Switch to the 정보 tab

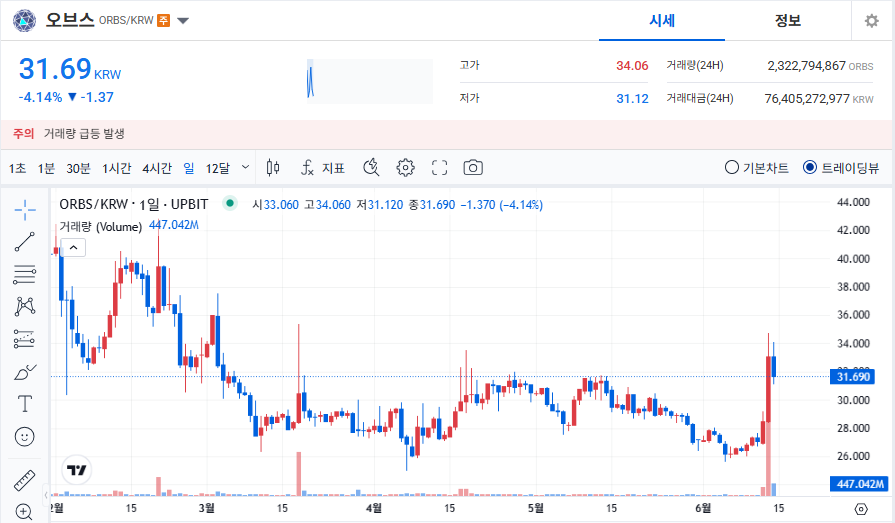point(788,21)
